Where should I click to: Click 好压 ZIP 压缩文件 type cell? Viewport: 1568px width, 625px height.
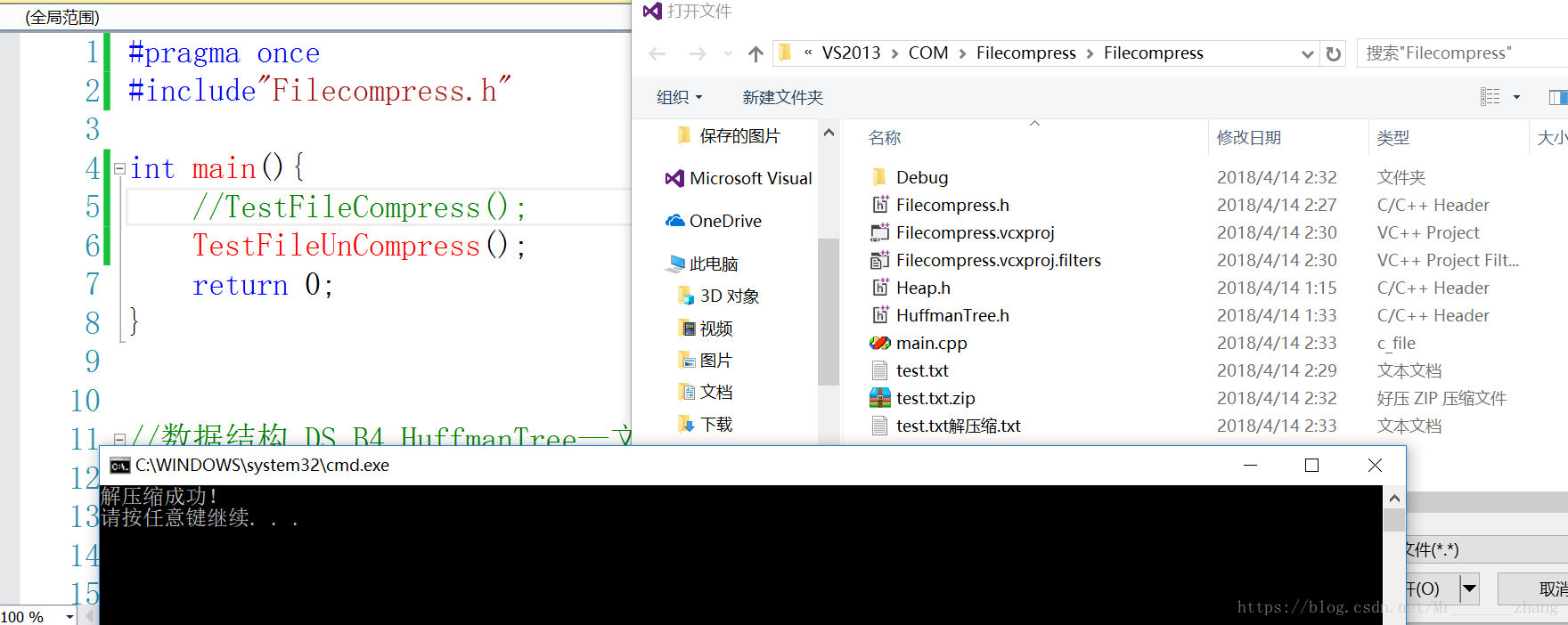pyautogui.click(x=1441, y=398)
